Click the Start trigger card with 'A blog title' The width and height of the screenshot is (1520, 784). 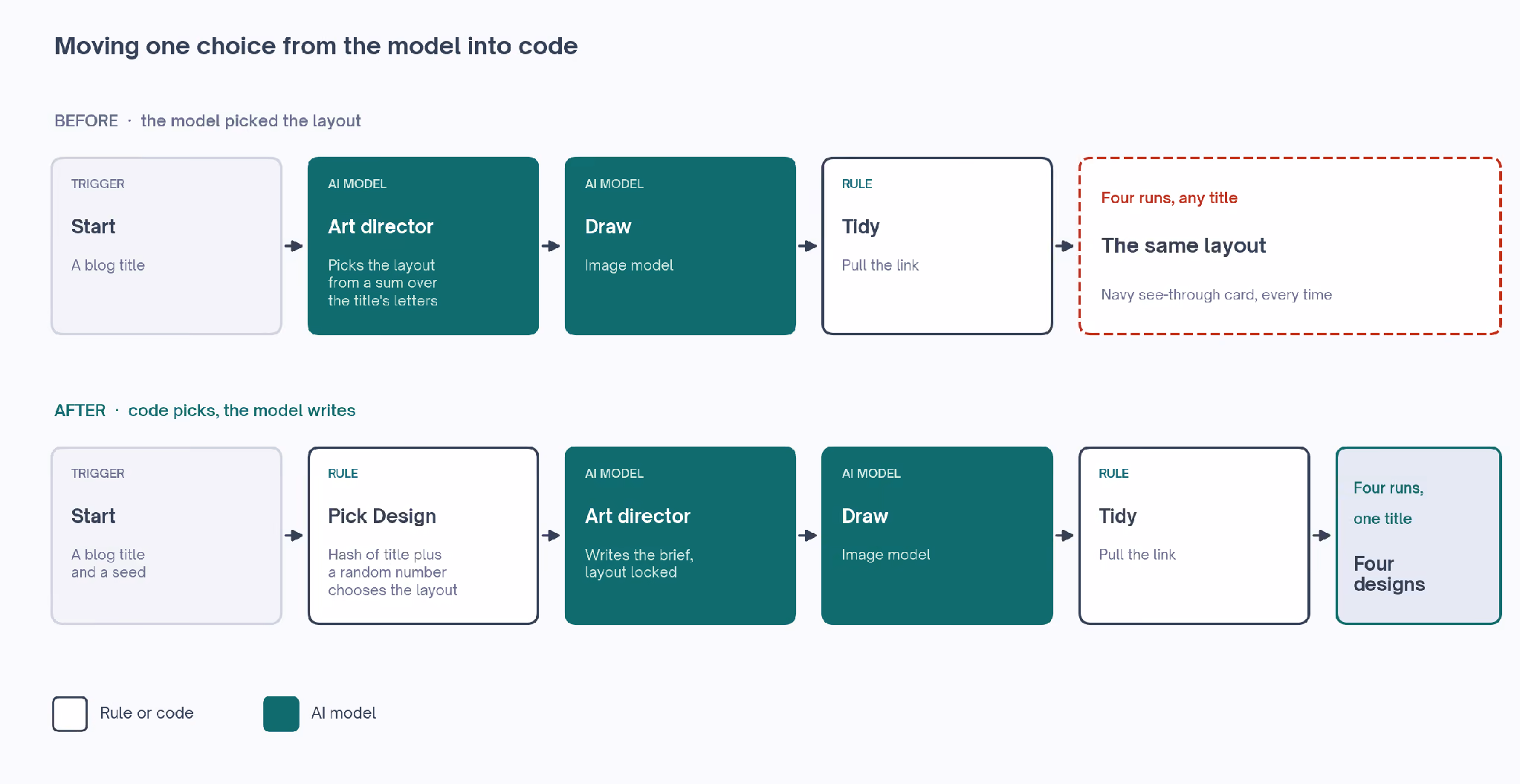click(x=166, y=246)
